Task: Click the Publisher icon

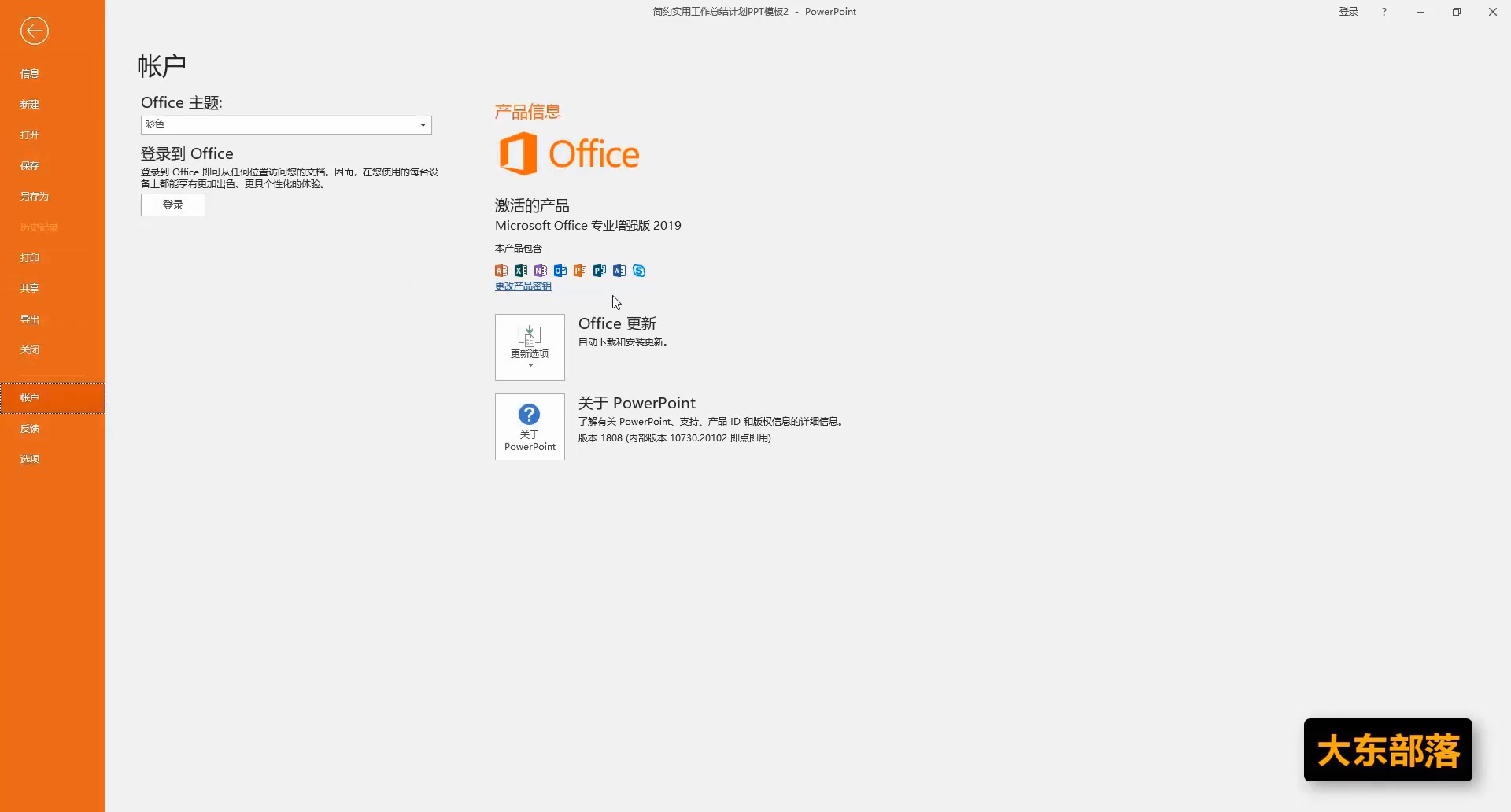Action: point(599,271)
